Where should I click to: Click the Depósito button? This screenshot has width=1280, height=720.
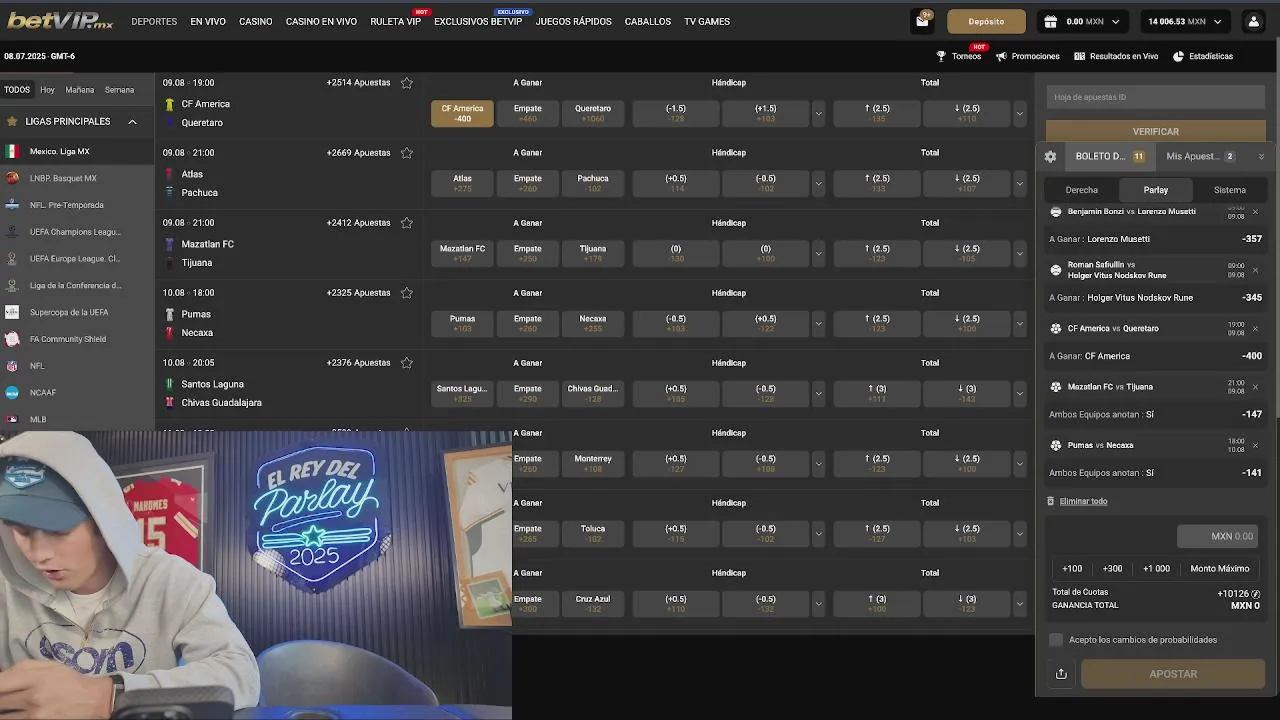(x=986, y=21)
